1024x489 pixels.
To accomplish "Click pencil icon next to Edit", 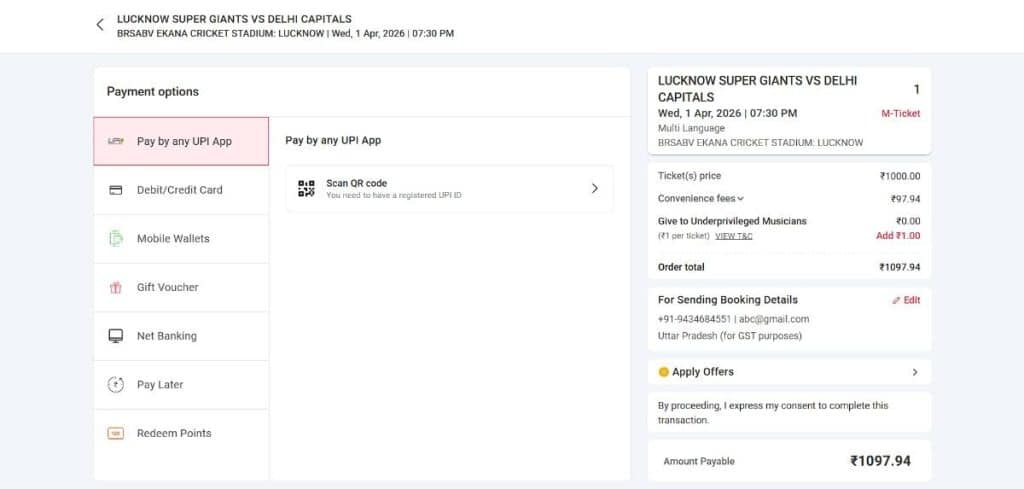I will (x=896, y=300).
